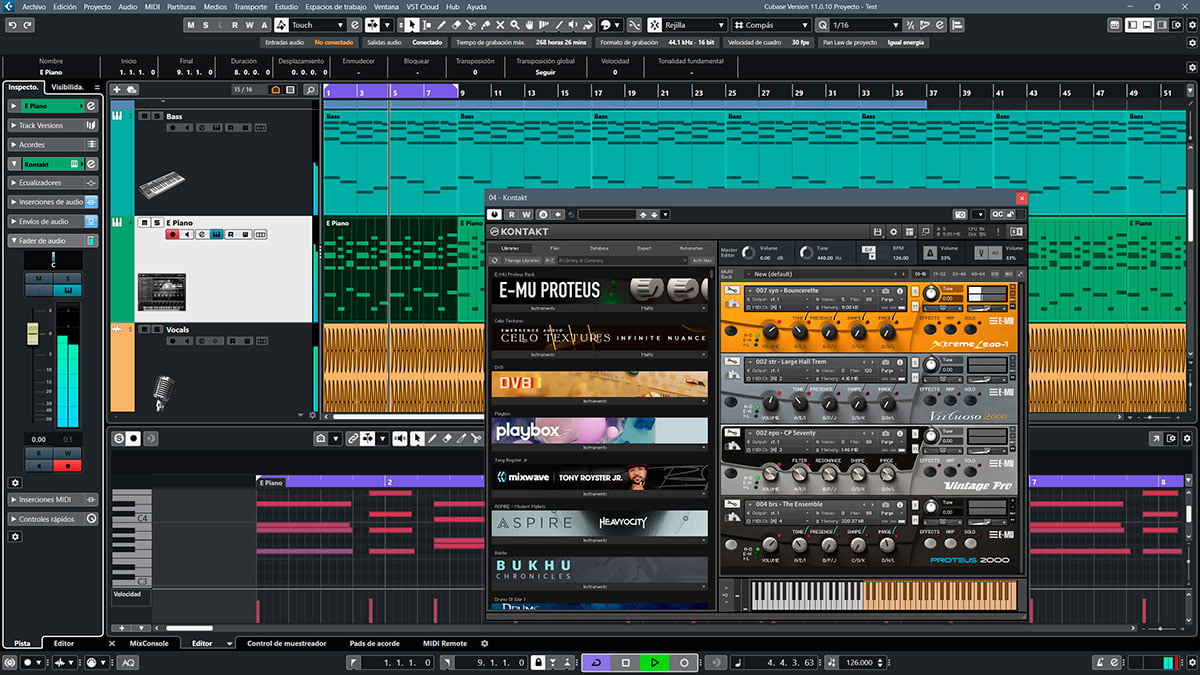This screenshot has height=675, width=1200.
Task: Open the Archivo menu
Action: [x=34, y=6]
